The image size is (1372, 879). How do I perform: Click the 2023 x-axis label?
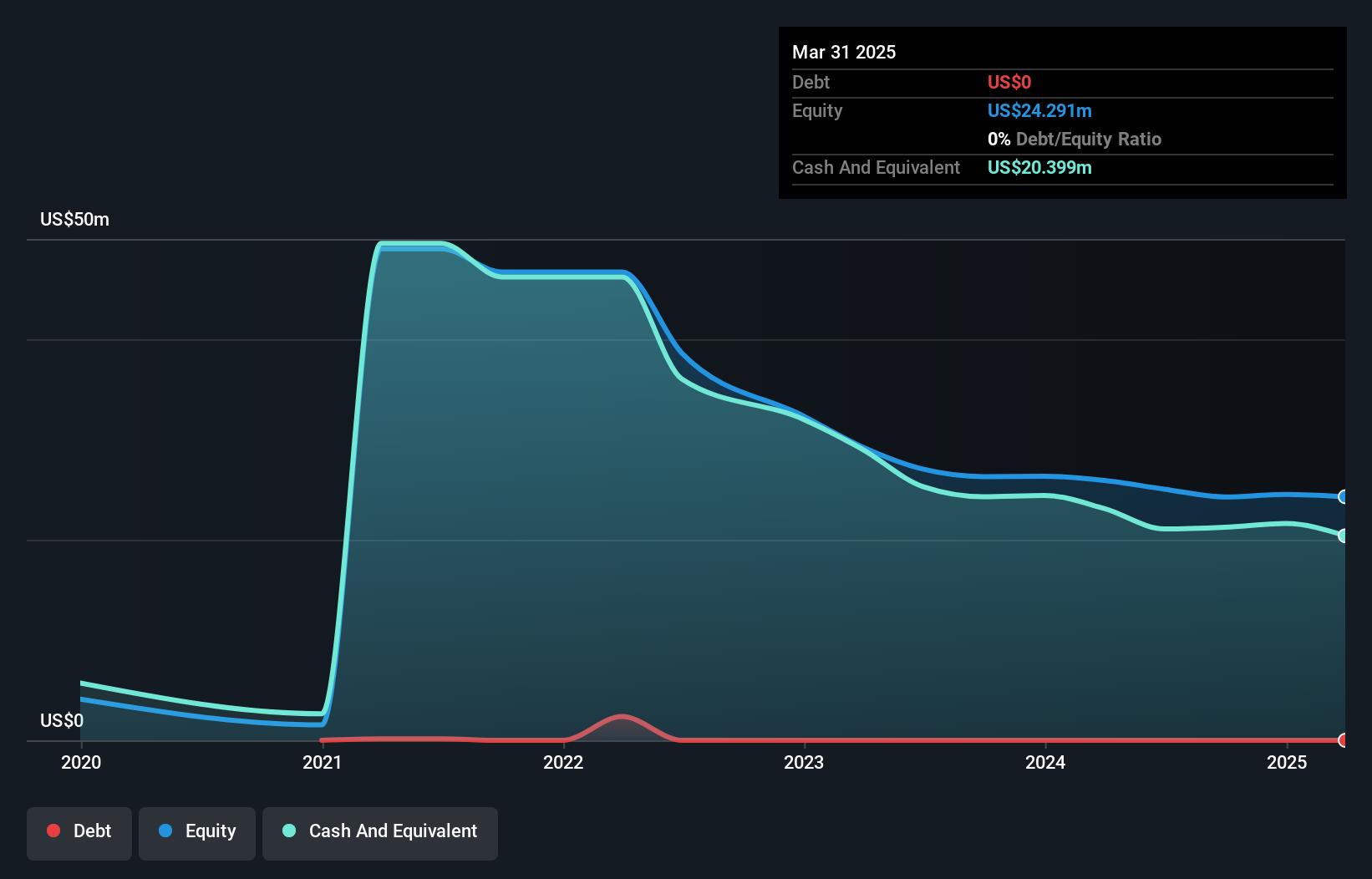tap(804, 762)
